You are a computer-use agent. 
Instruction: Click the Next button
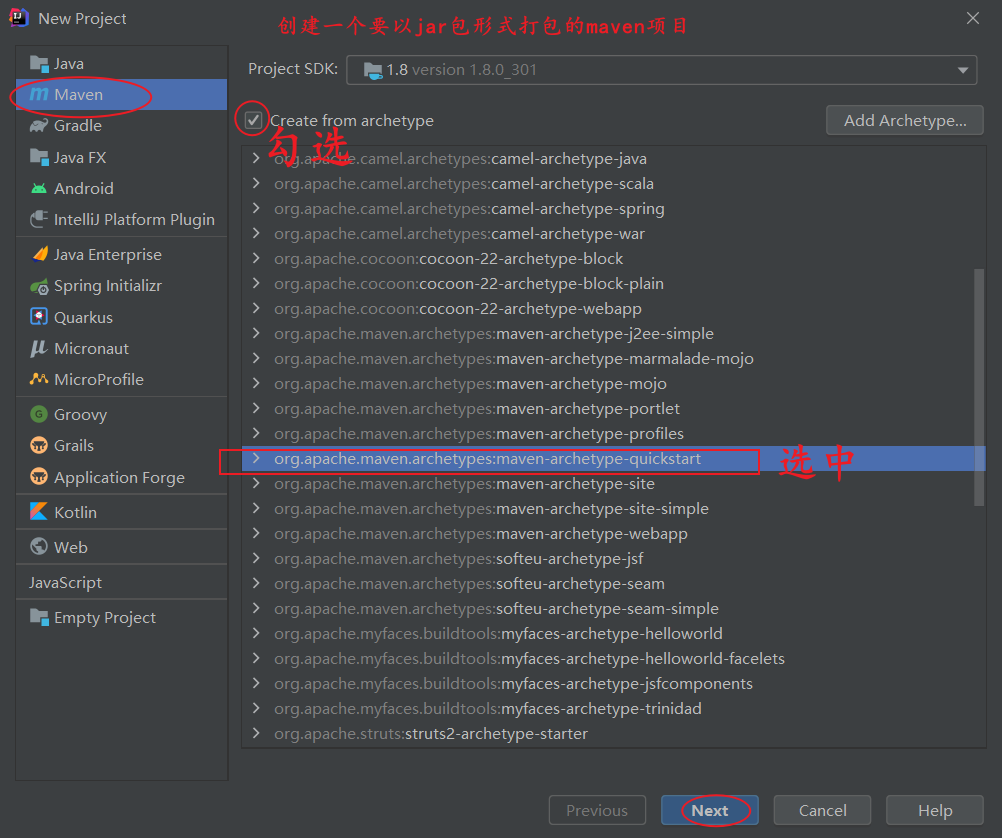point(709,811)
